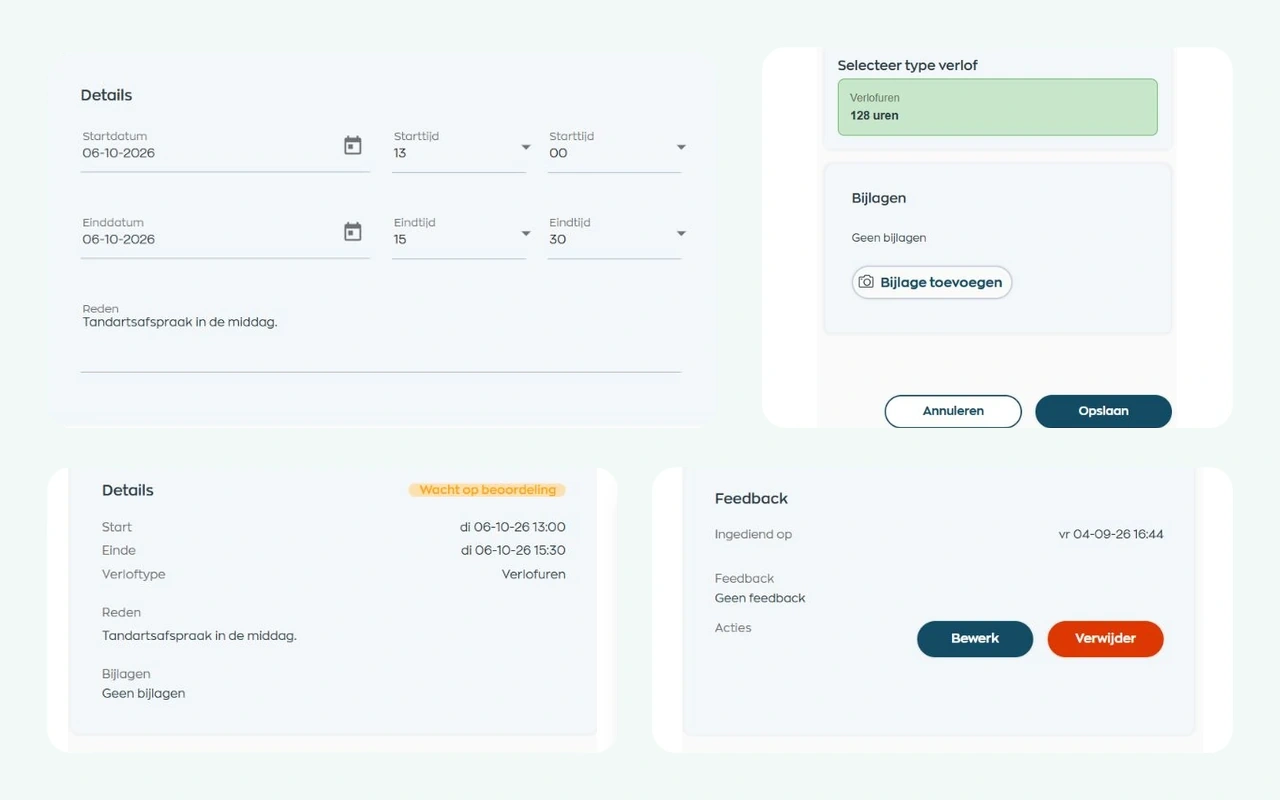Save the leave request with Opslaan
This screenshot has width=1280, height=800.
tap(1103, 411)
